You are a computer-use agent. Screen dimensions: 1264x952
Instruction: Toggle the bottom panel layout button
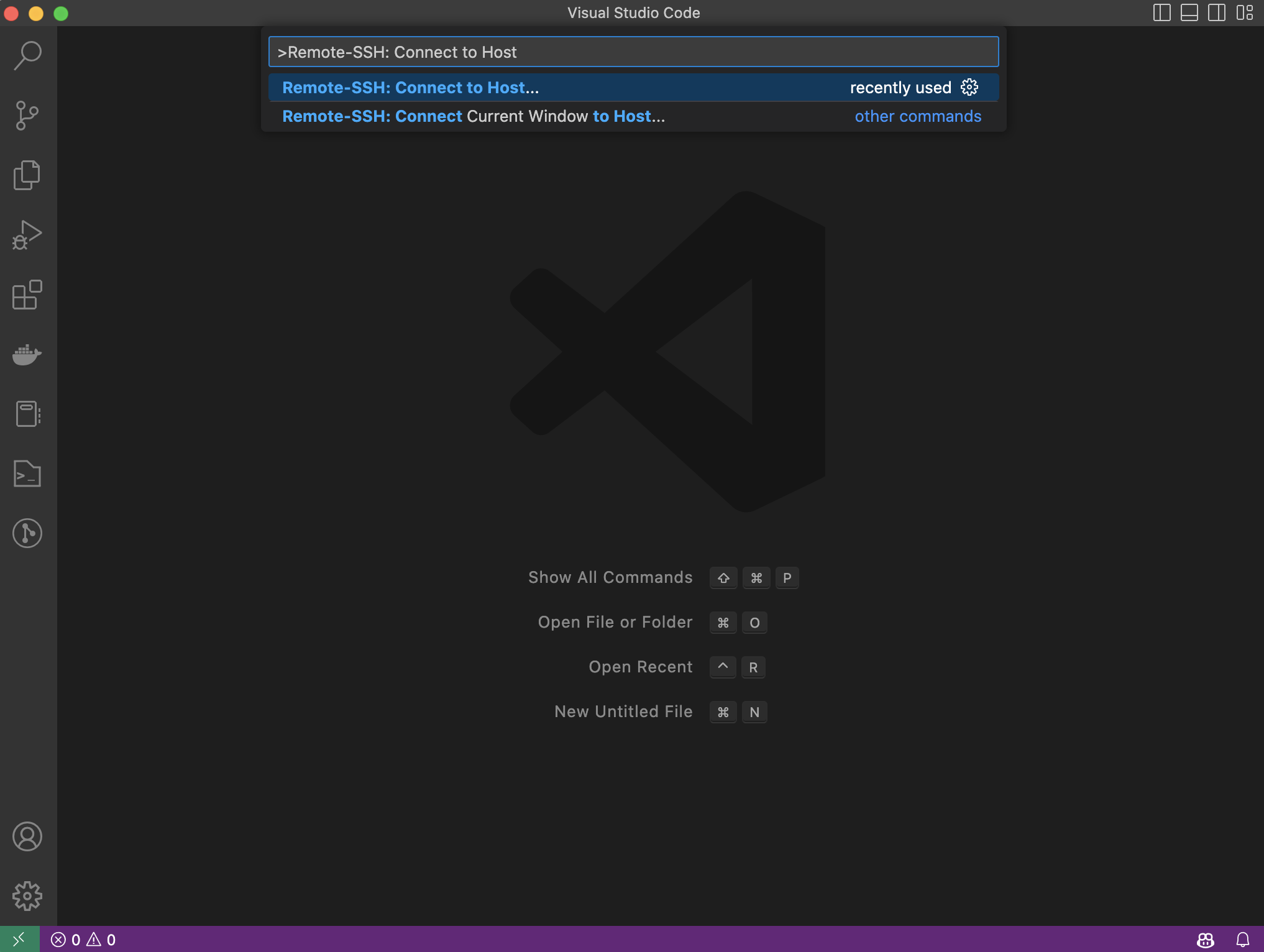tap(1189, 12)
